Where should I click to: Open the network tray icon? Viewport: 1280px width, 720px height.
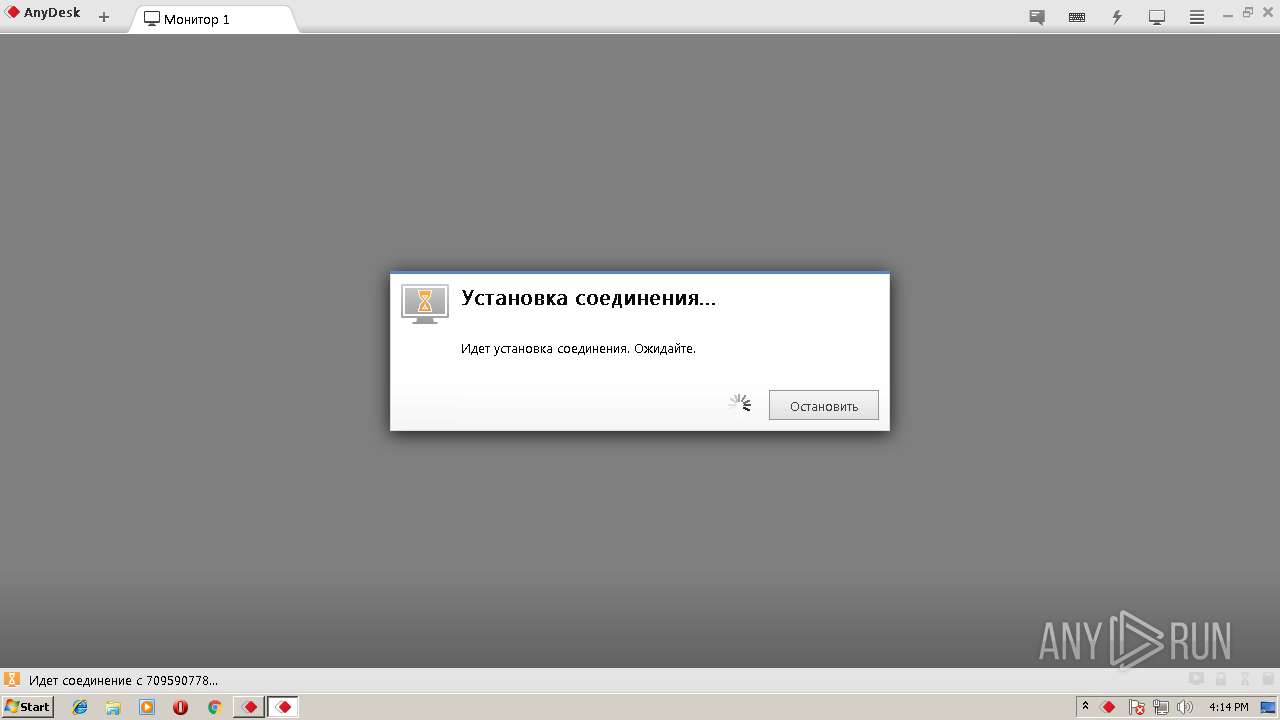tap(1161, 707)
